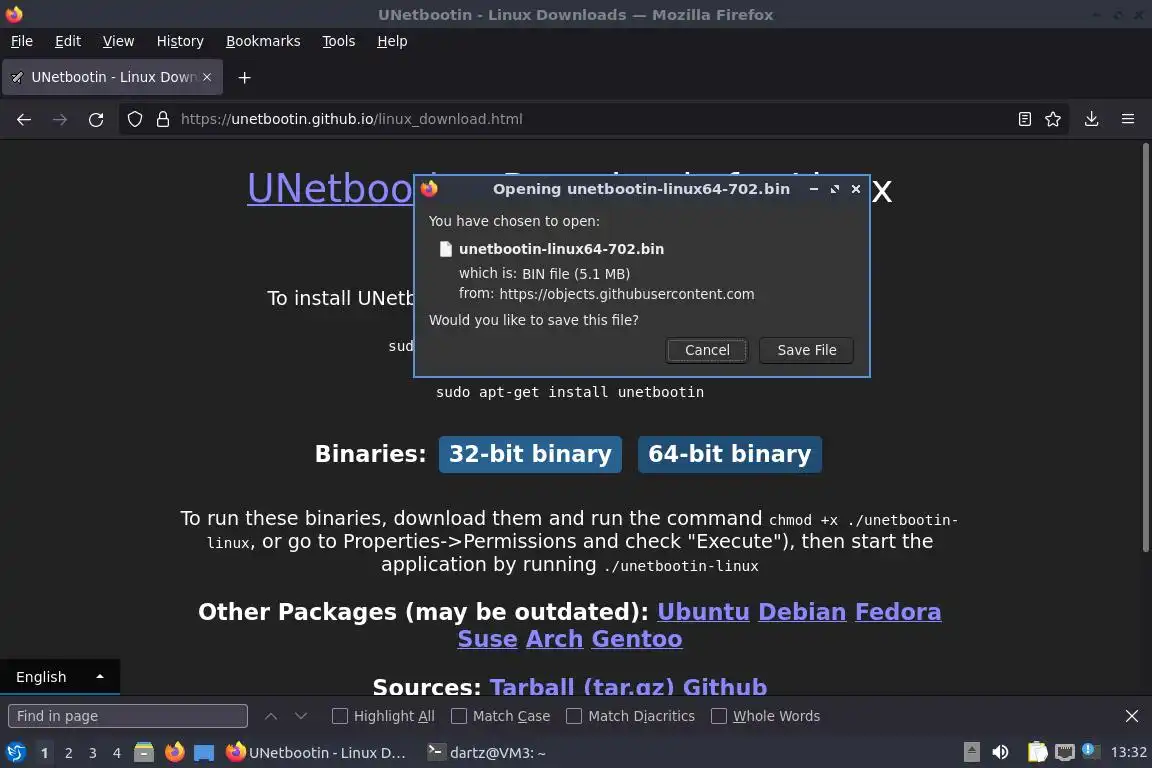Click Cancel in the download dialog
Viewport: 1152px width, 768px height.
(707, 351)
